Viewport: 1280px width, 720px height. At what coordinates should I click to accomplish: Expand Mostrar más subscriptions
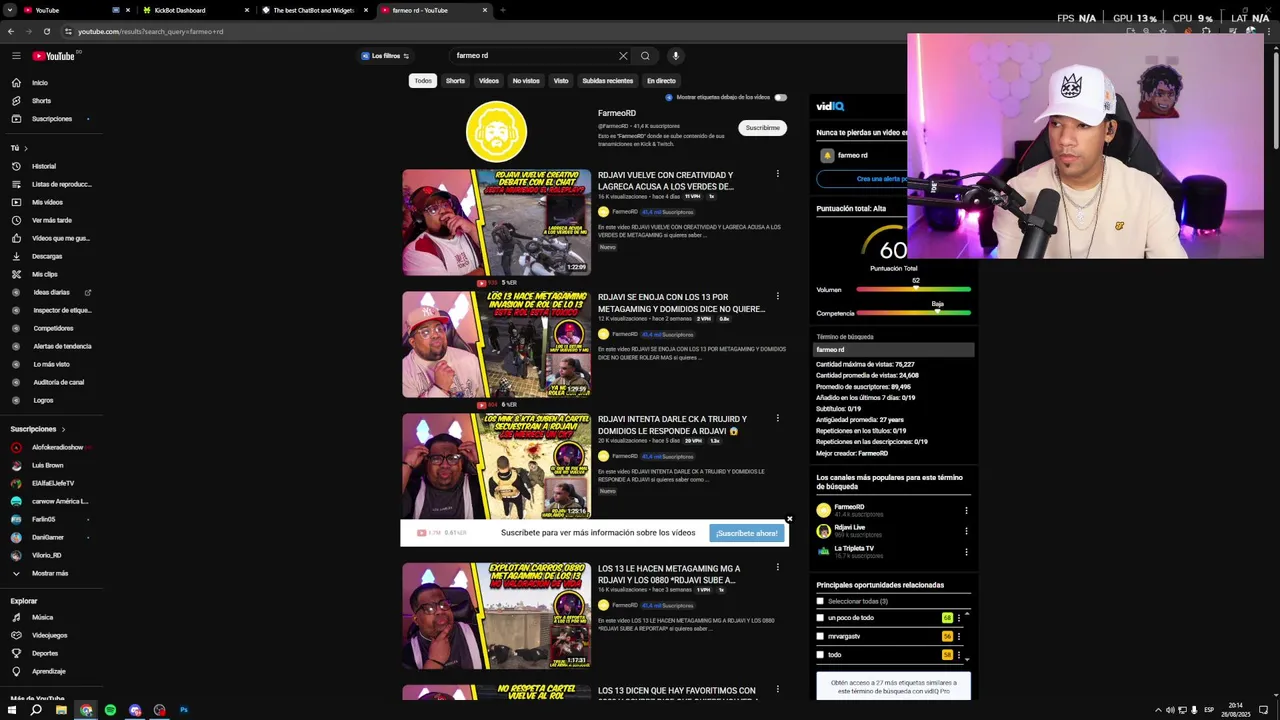coord(50,573)
